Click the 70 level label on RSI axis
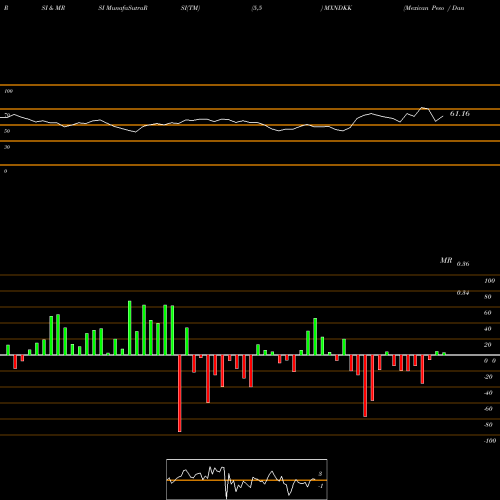The height and width of the screenshot is (500, 500). coord(7,115)
